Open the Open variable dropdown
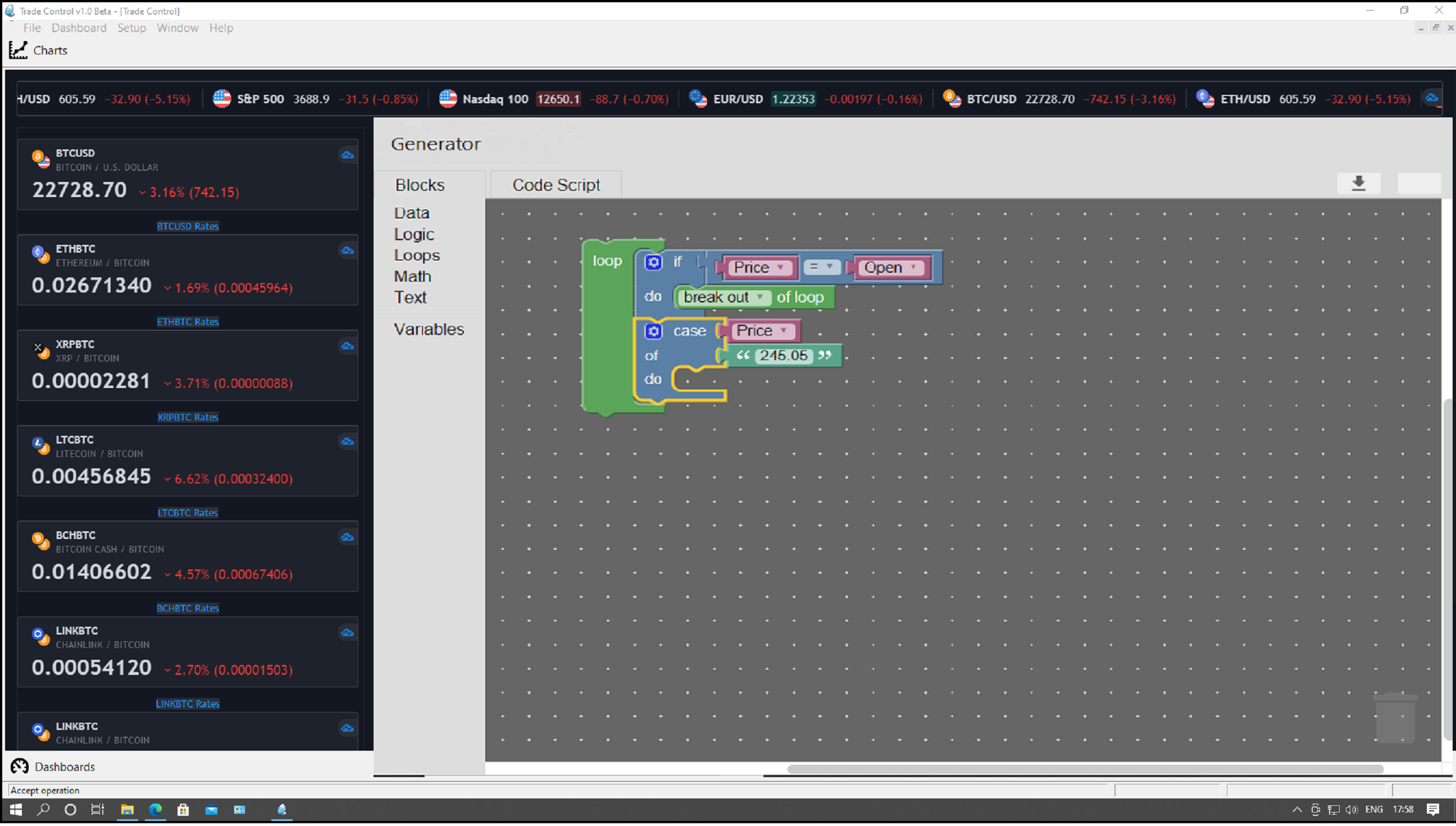The image size is (1456, 826). (890, 268)
